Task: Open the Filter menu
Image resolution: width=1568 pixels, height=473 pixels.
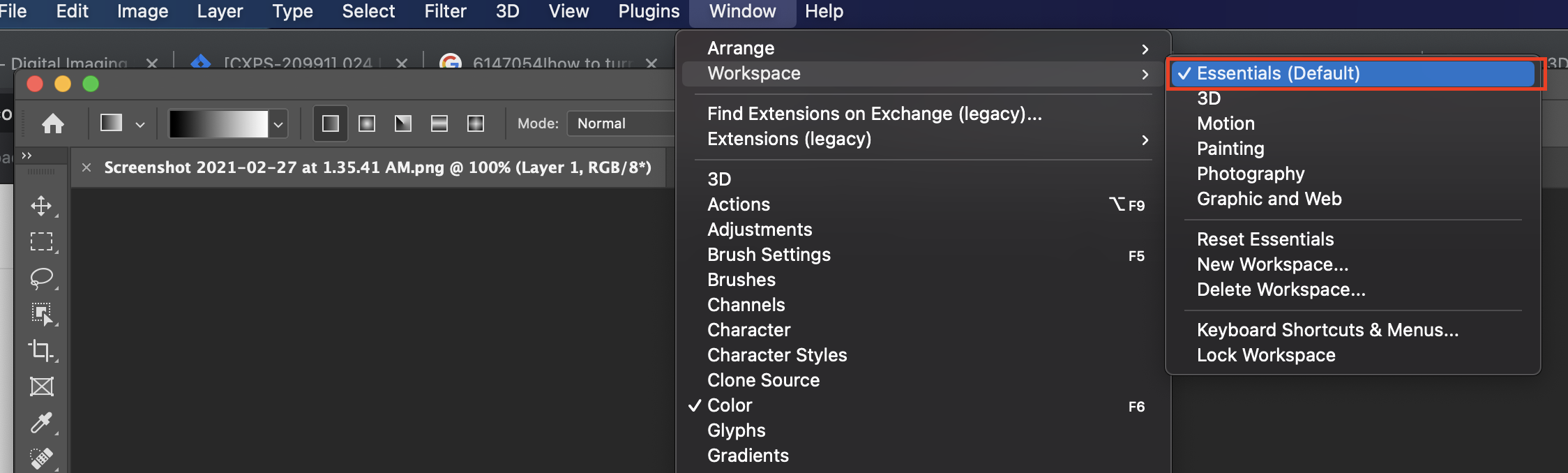Action: 445,12
